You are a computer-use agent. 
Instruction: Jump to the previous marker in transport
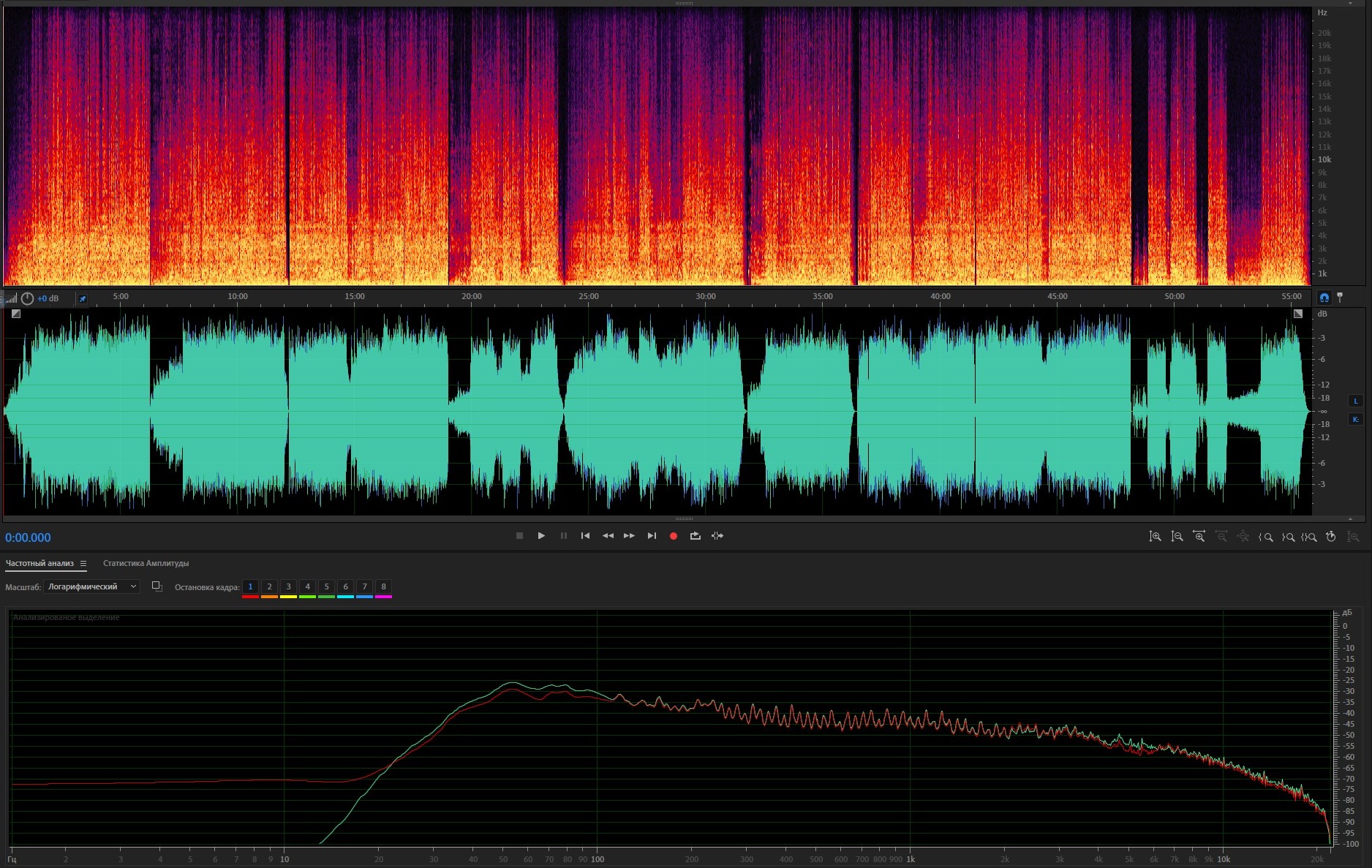(585, 536)
